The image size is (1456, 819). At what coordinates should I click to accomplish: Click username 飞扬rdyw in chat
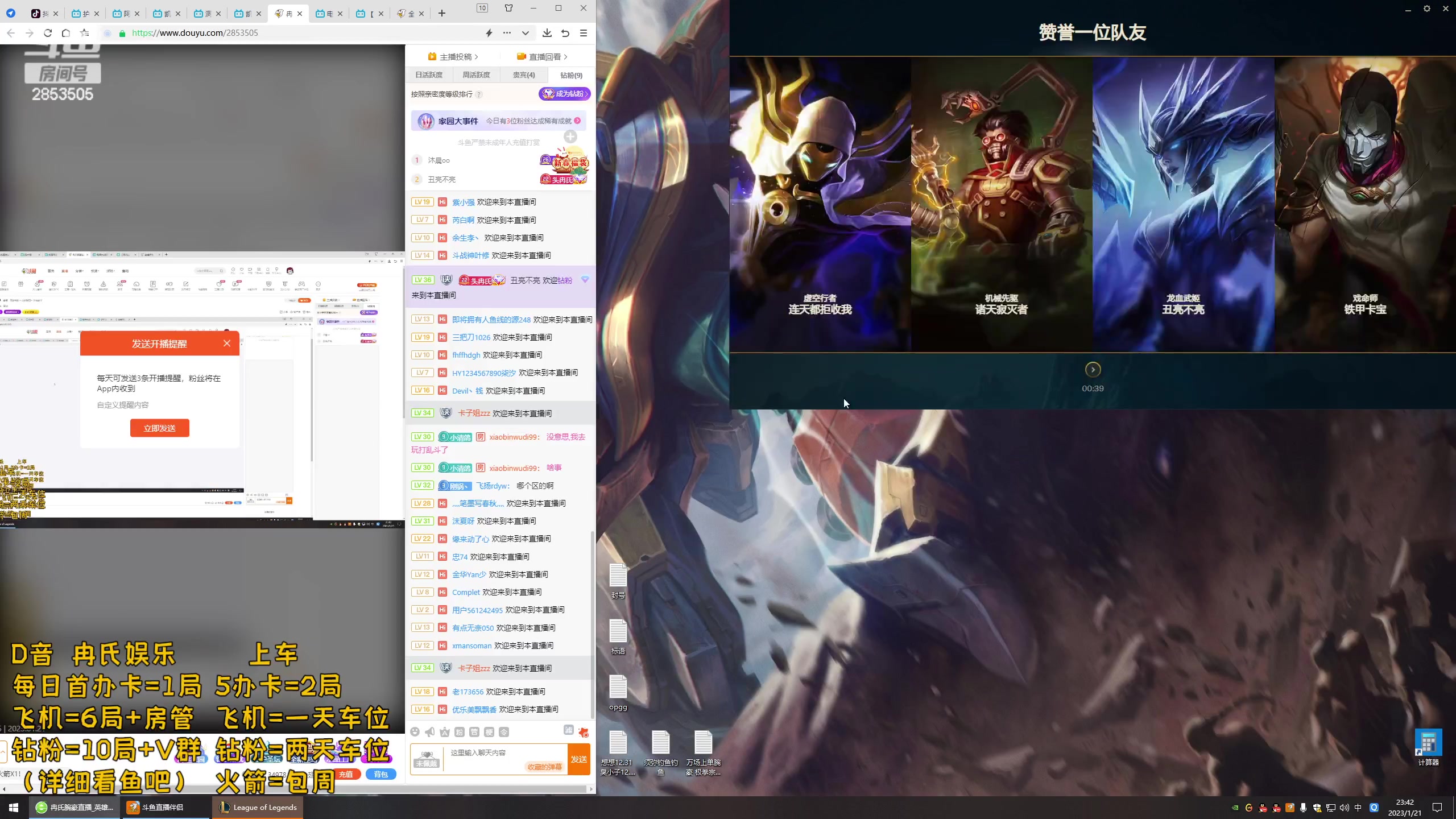(493, 485)
